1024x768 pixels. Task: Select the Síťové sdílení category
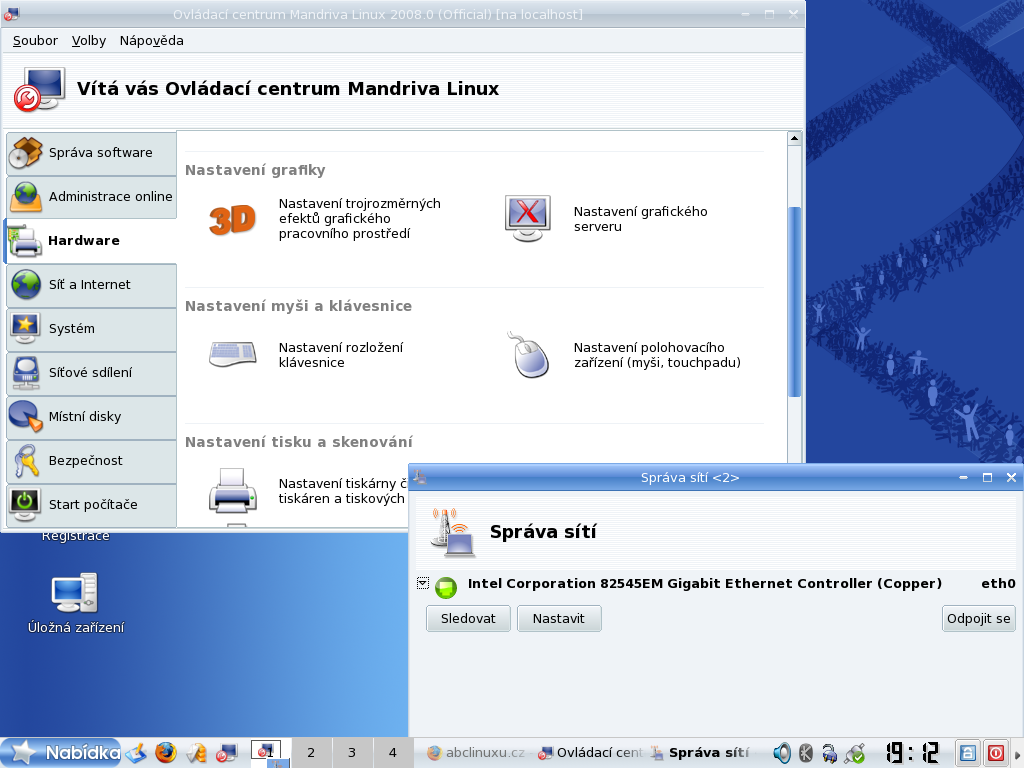(x=91, y=373)
